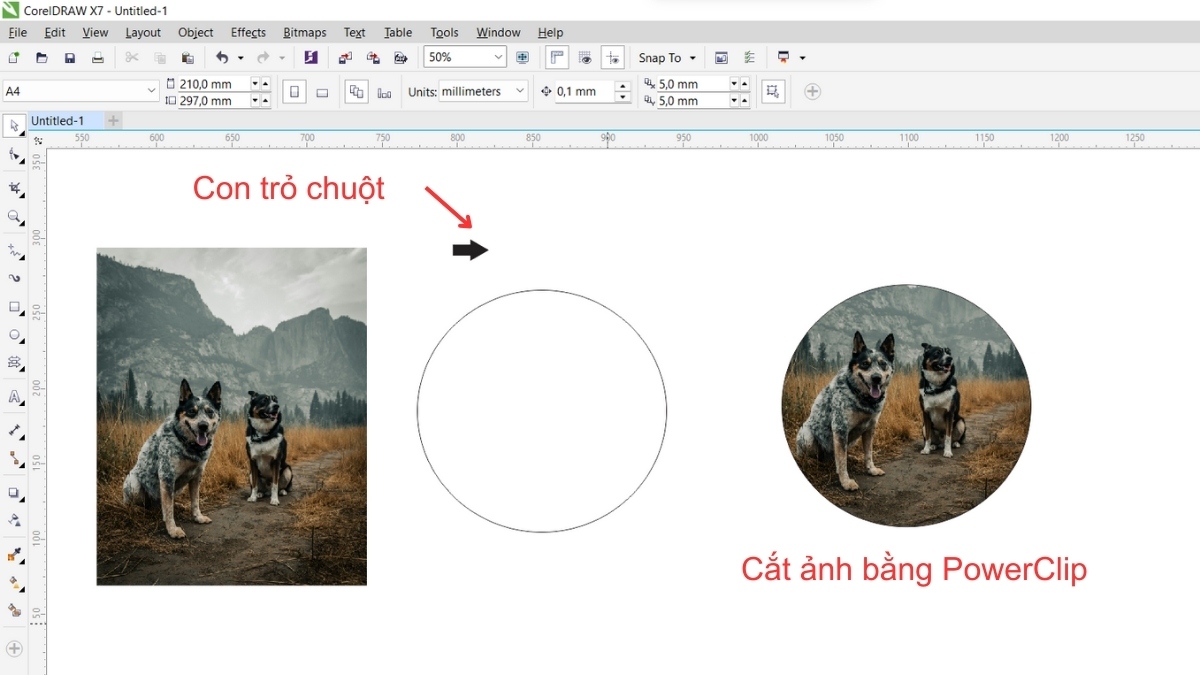Select the Freehand drawing tool
The image size is (1200, 675).
pyautogui.click(x=14, y=250)
